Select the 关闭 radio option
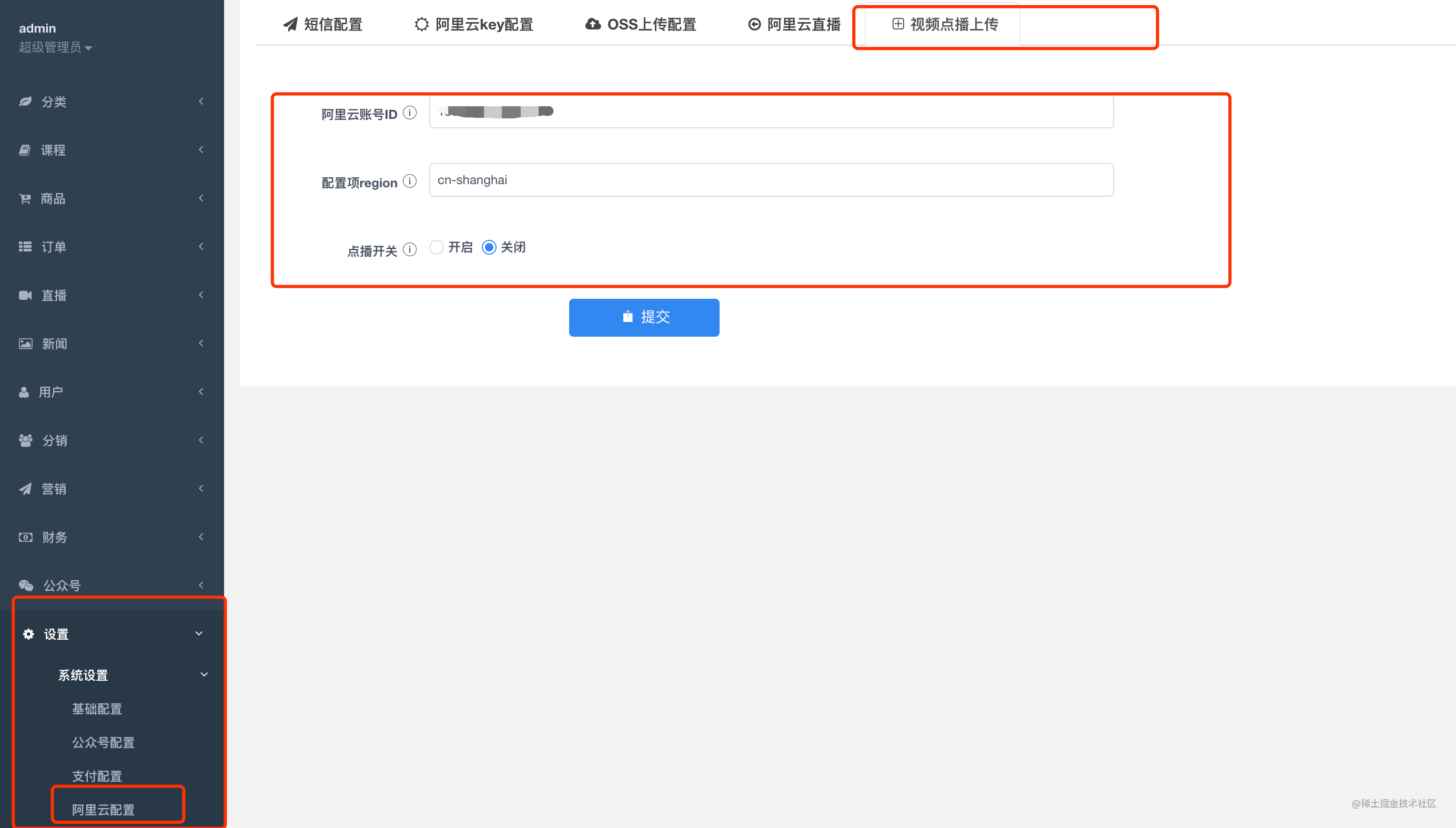Image resolution: width=1456 pixels, height=828 pixels. [x=489, y=247]
